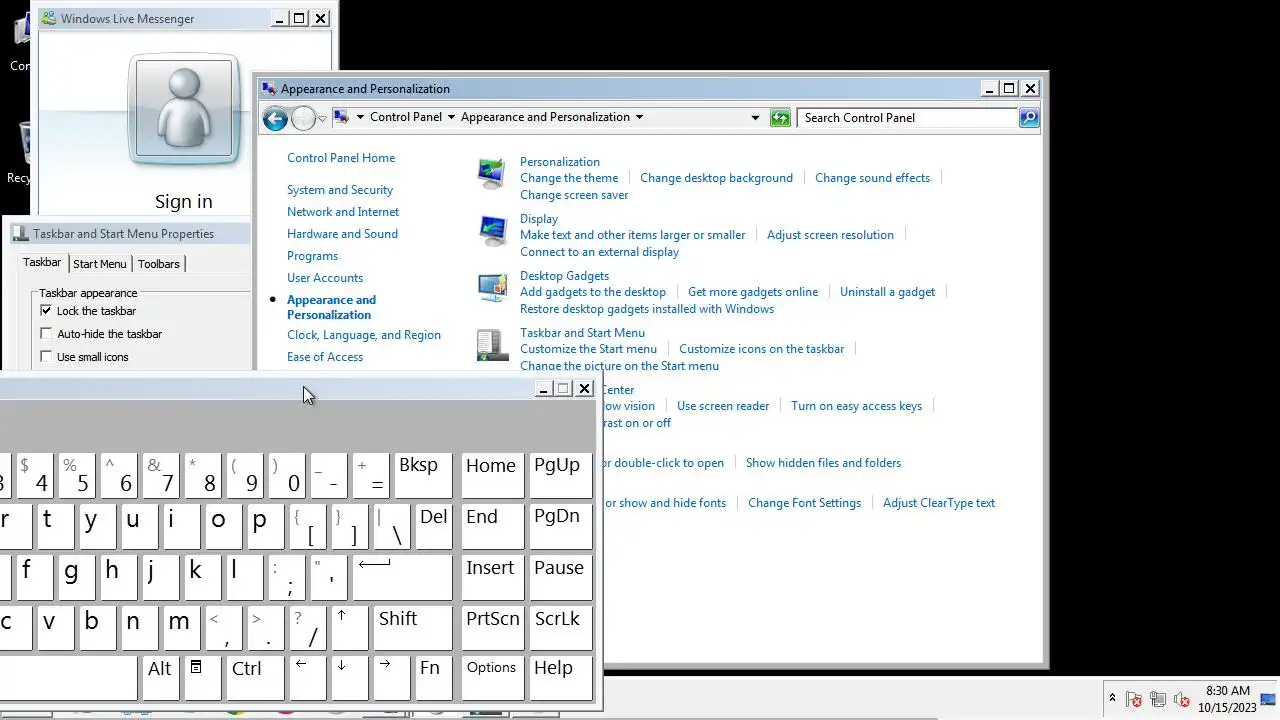Click the taskbar clock showing 8:30 AM
1280x720 pixels.
click(x=1227, y=699)
